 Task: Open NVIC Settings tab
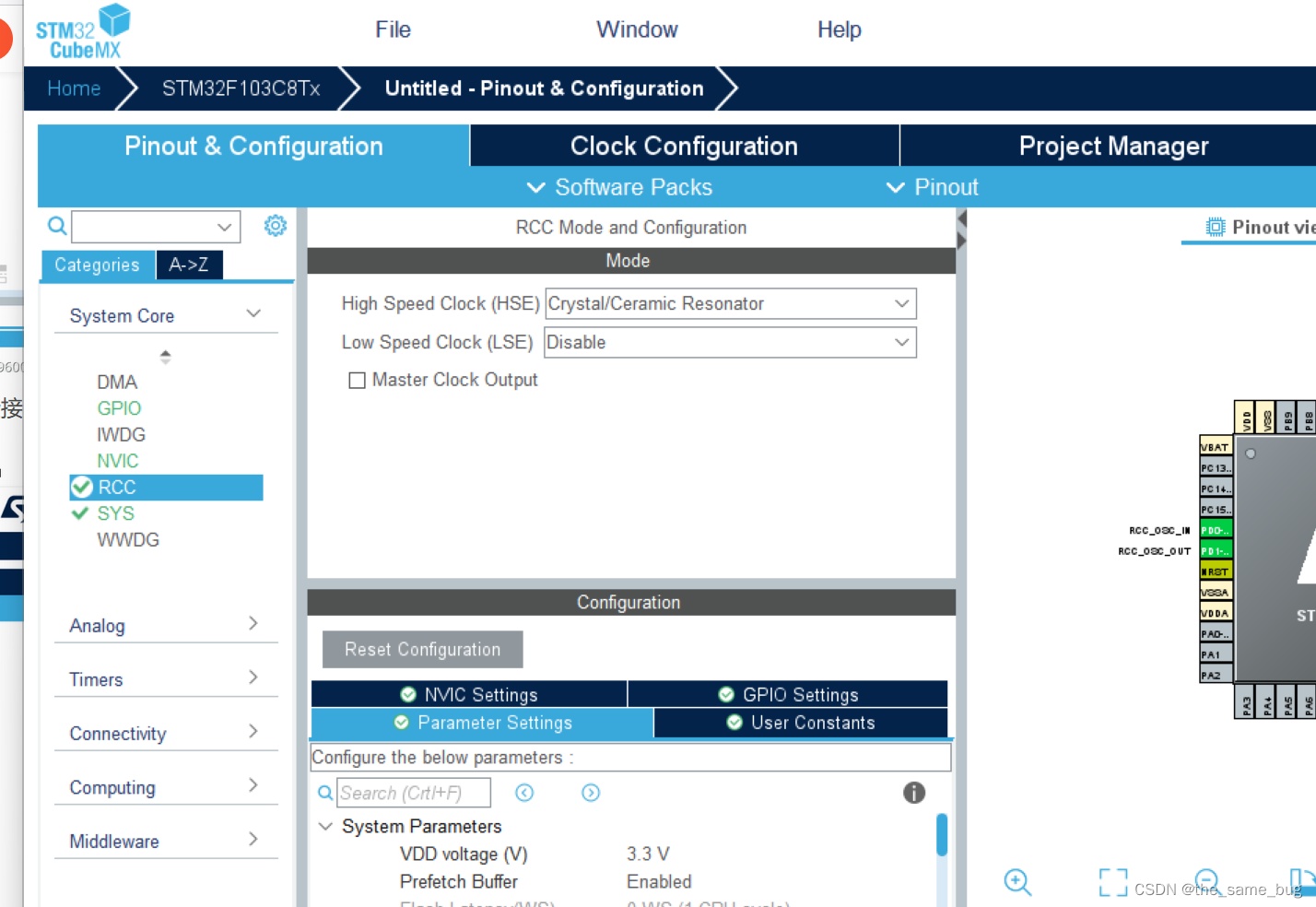(x=469, y=694)
